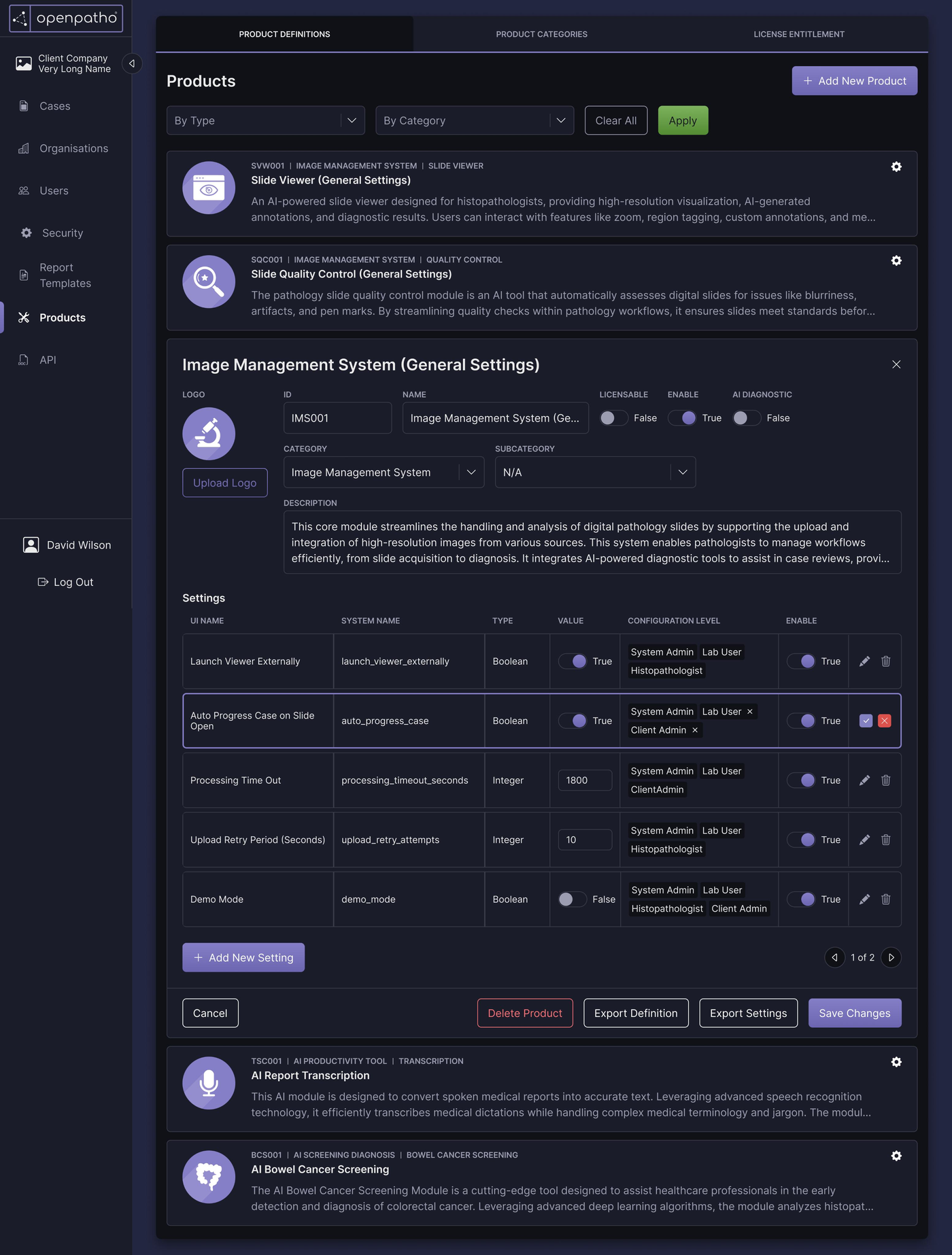The height and width of the screenshot is (1255, 952).
Task: Switch to Product Definitions tab
Action: 284,34
